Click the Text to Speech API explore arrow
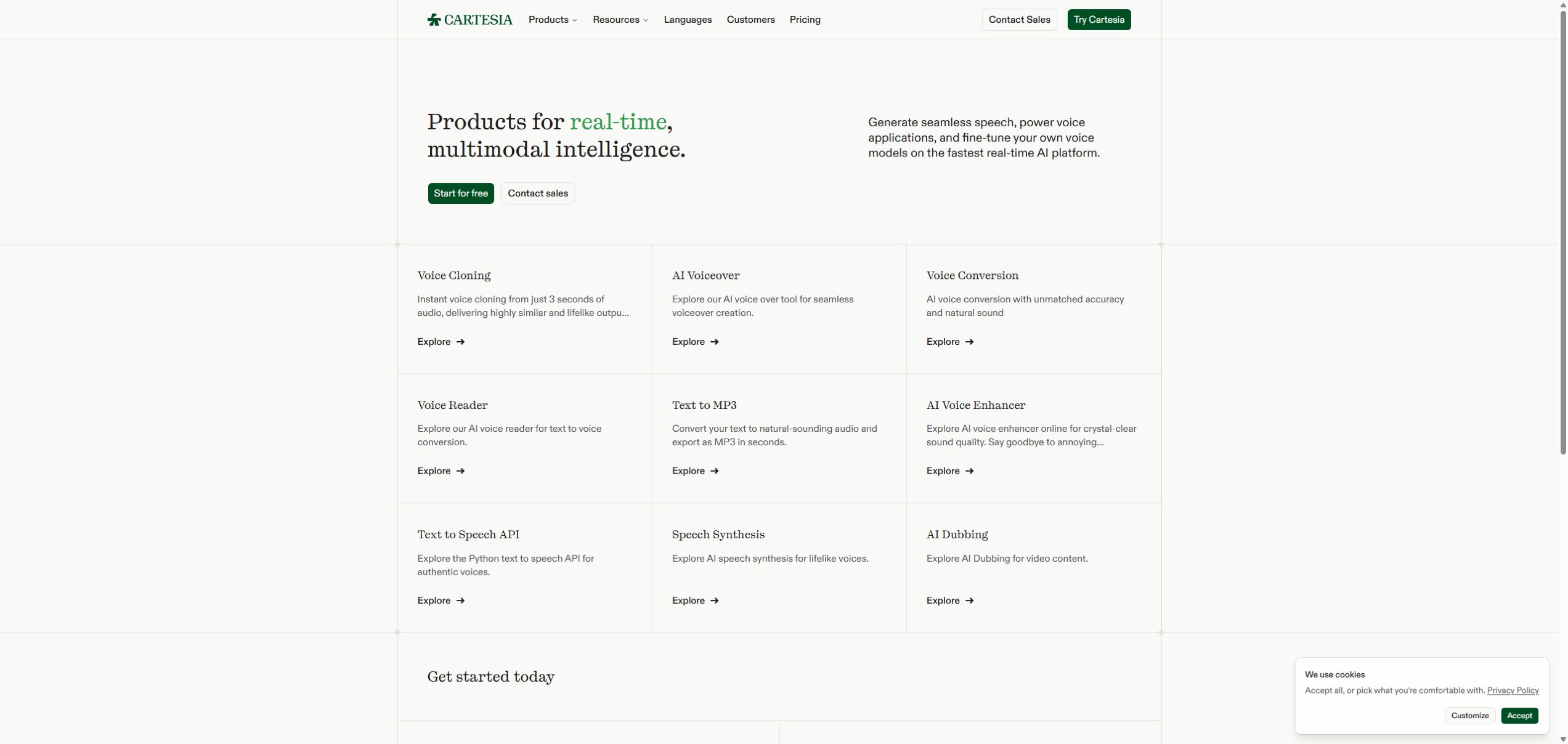1568x744 pixels. [460, 601]
